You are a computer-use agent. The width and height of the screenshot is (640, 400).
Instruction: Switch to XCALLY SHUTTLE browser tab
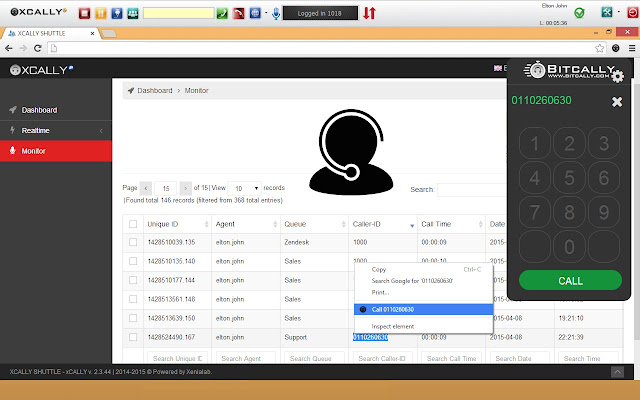(x=51, y=33)
